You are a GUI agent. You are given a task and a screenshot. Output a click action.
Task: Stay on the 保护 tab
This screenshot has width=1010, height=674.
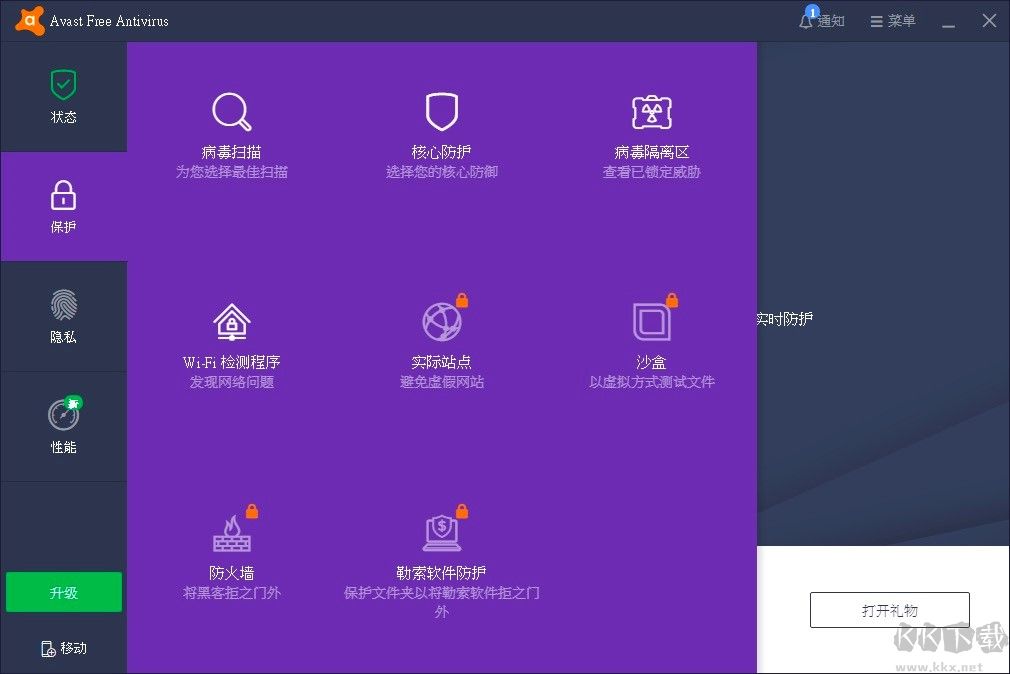(x=63, y=206)
